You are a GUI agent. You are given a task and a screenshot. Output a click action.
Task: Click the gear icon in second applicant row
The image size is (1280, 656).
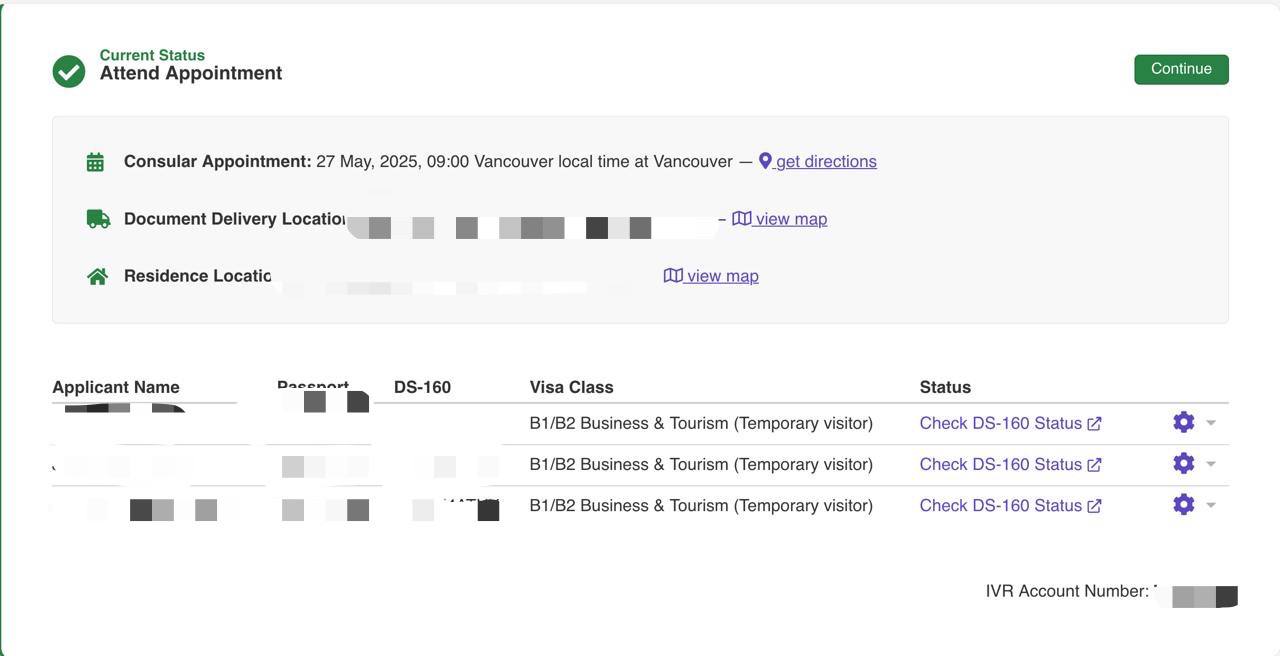point(1184,463)
